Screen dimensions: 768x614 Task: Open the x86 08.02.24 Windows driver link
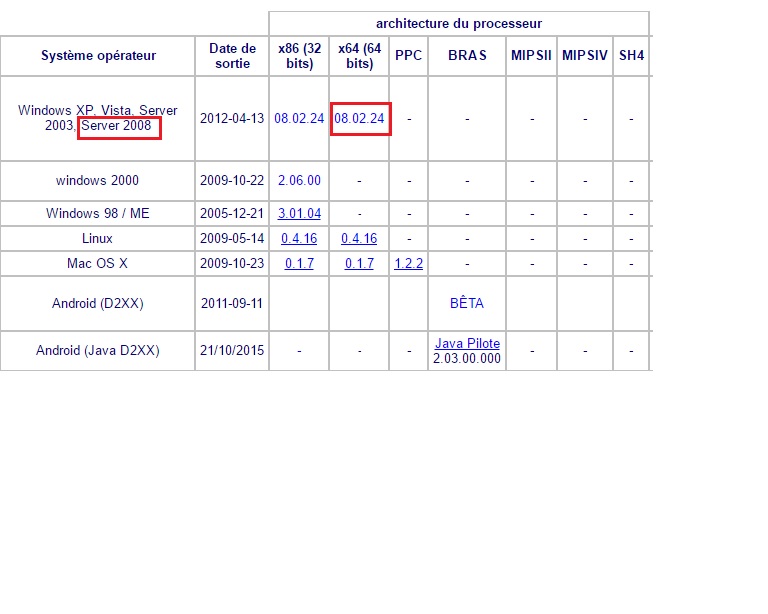point(299,118)
